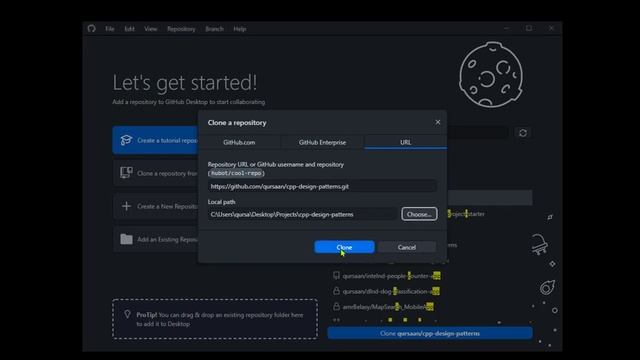Switch to the GitHub Enterprise tab
640x360 pixels.
322,142
